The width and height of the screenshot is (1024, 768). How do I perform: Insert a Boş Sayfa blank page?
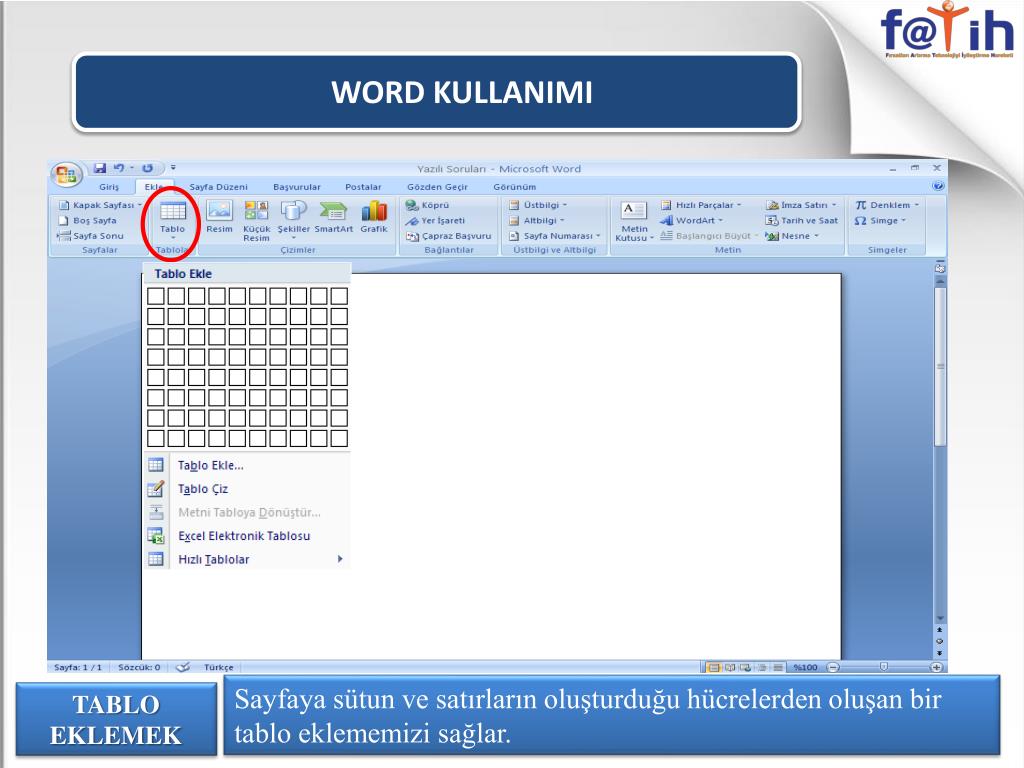tap(88, 221)
